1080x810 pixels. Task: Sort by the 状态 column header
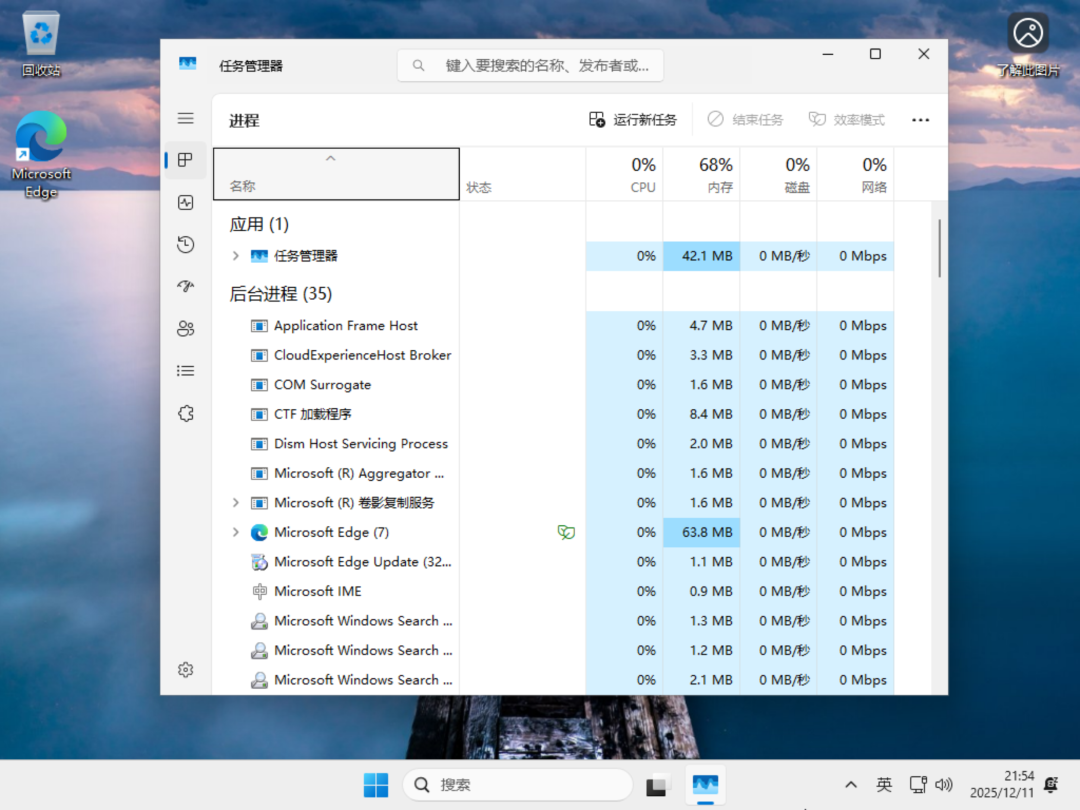tap(523, 174)
